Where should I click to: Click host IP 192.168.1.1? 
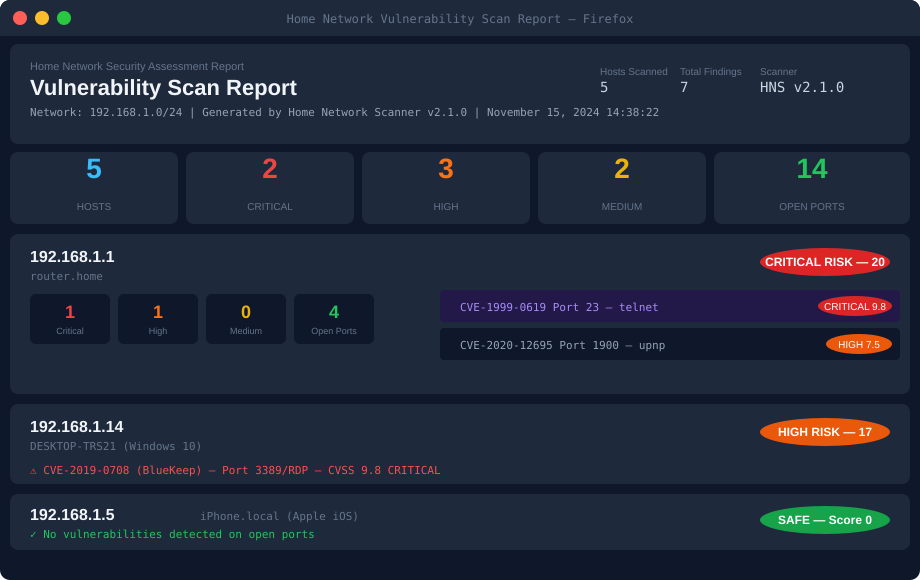[x=72, y=257]
